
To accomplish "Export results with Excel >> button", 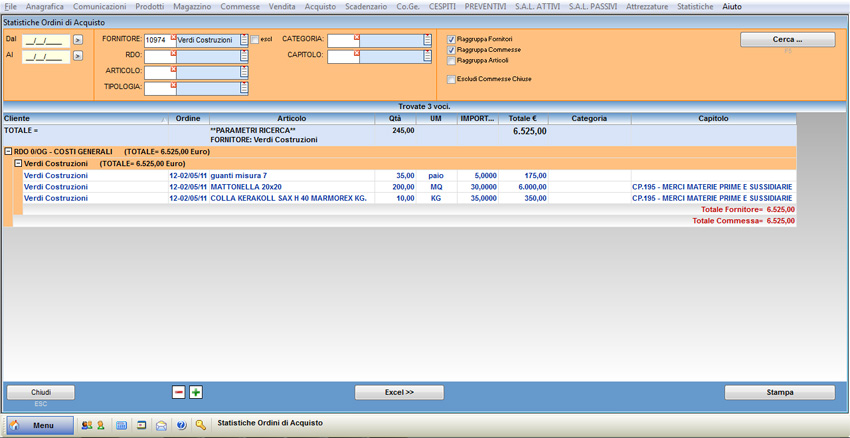I will (399, 392).
